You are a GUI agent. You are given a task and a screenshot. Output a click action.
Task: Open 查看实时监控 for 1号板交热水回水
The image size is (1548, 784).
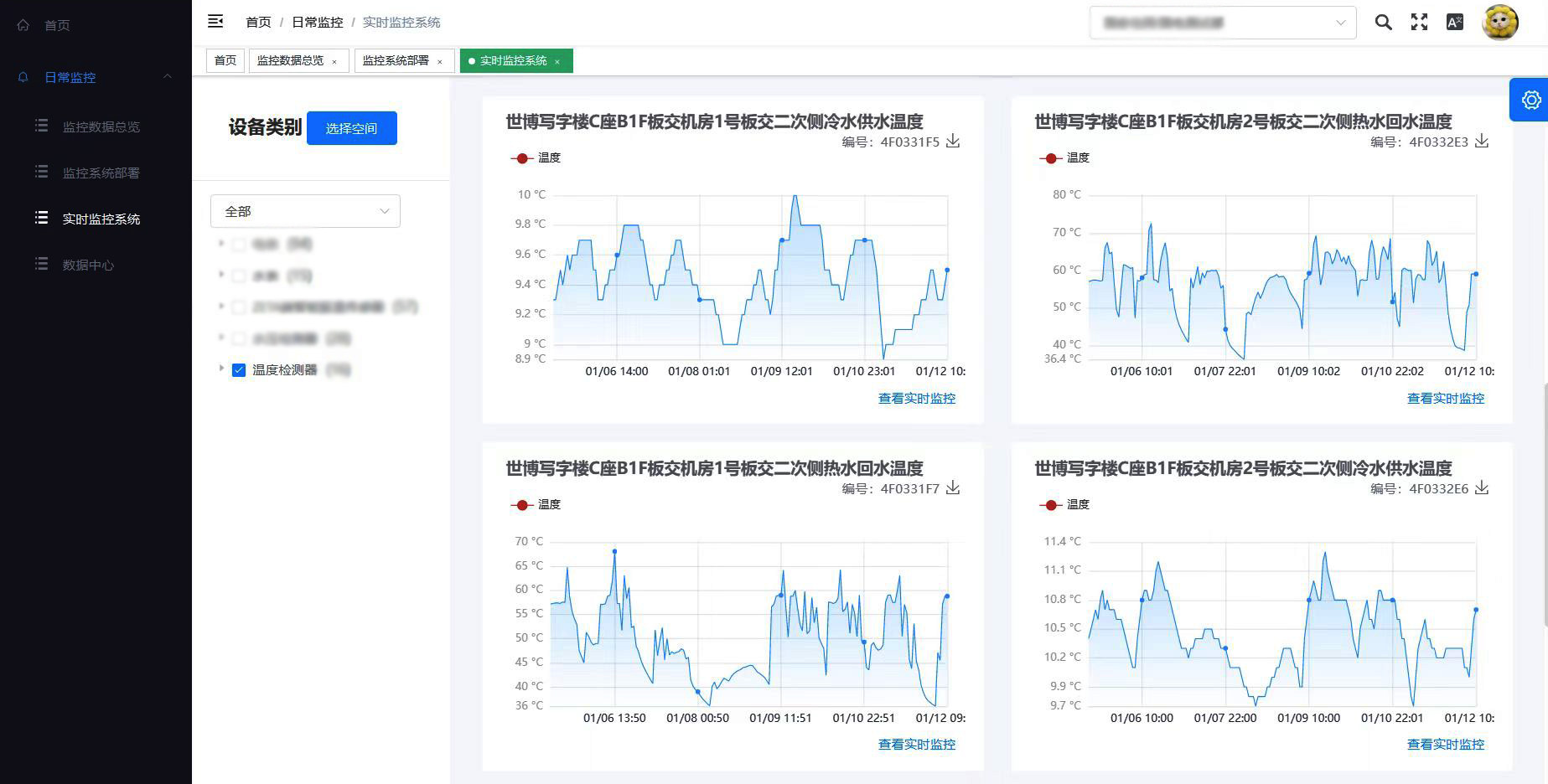[917, 745]
